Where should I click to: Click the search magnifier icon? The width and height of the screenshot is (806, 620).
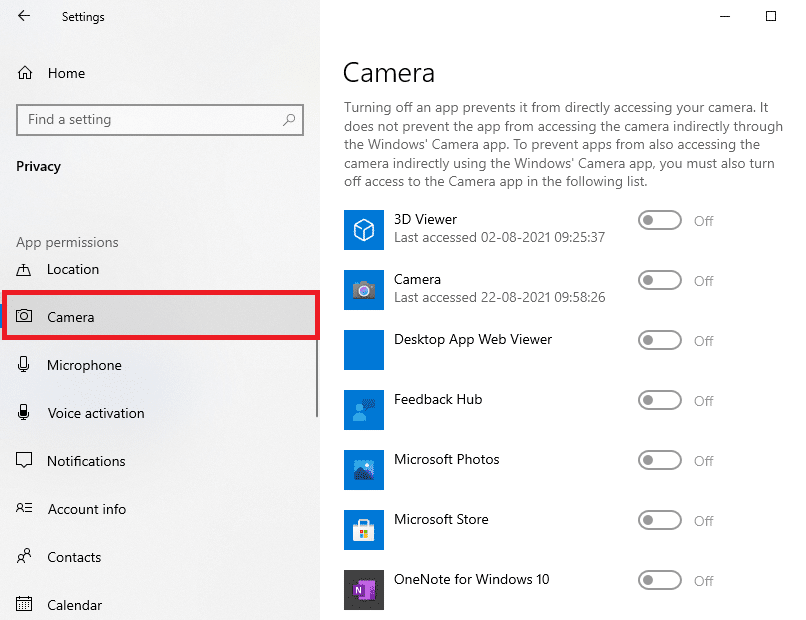point(289,120)
